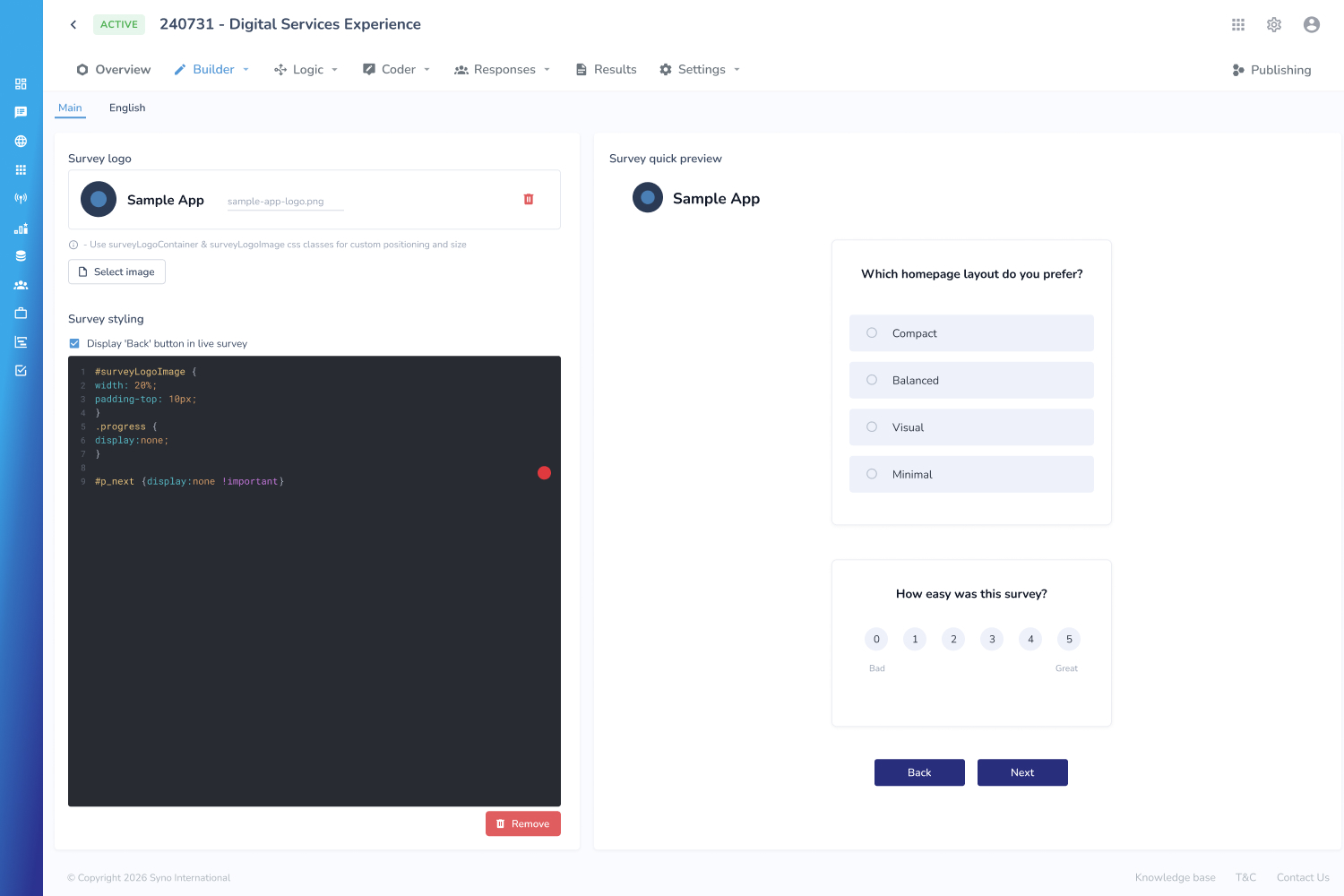Switch to the Main sub-tab

tap(70, 108)
